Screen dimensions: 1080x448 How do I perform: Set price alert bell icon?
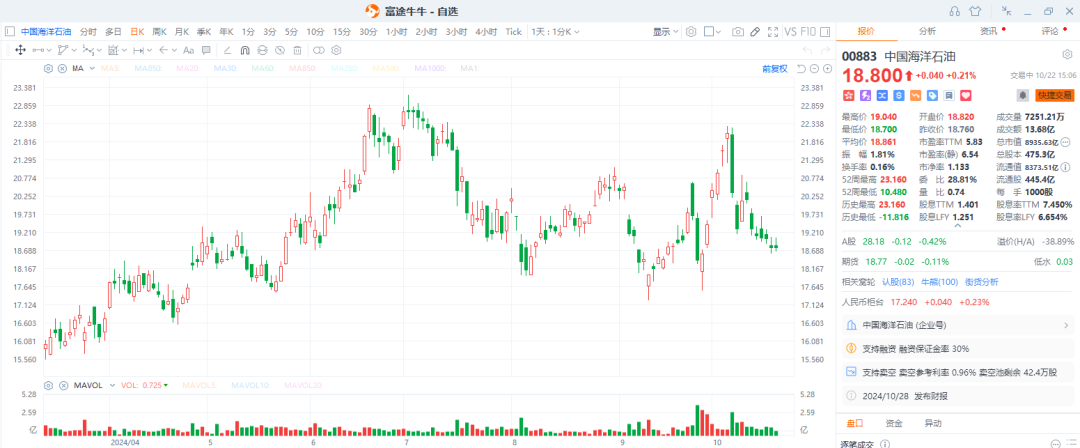(1022, 95)
